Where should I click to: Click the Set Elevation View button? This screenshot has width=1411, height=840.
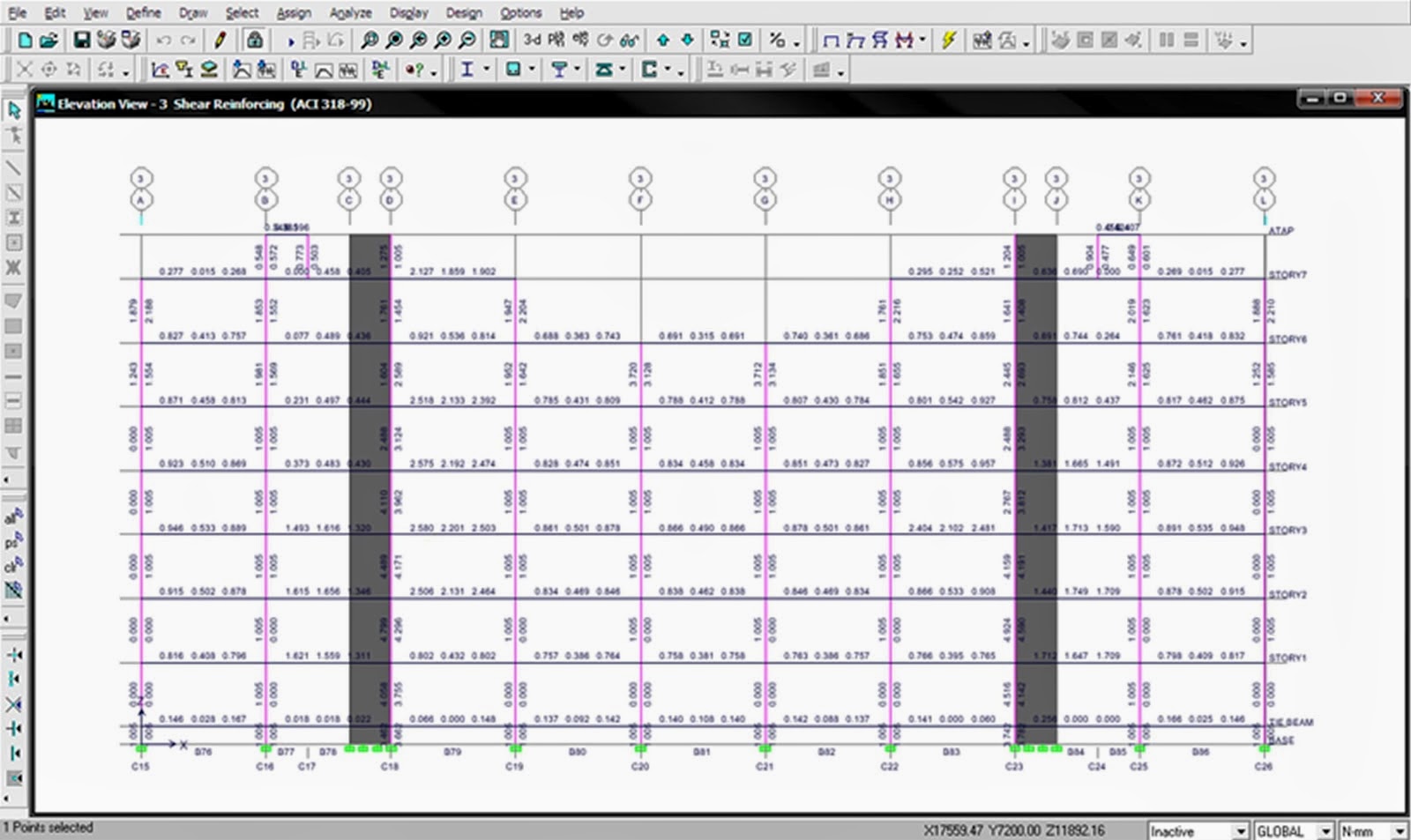tap(579, 41)
